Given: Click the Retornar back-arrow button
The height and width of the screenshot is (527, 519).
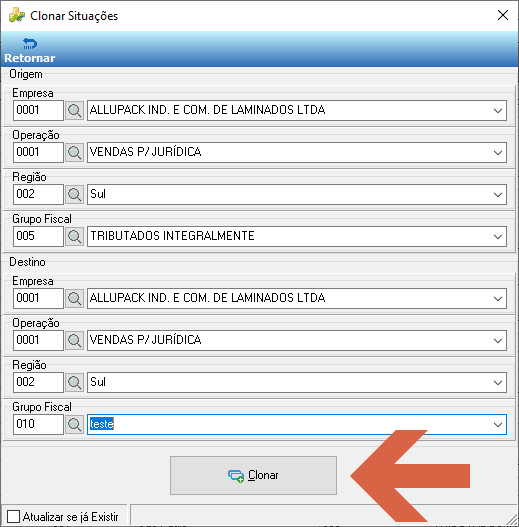Looking at the screenshot, I should [x=30, y=50].
